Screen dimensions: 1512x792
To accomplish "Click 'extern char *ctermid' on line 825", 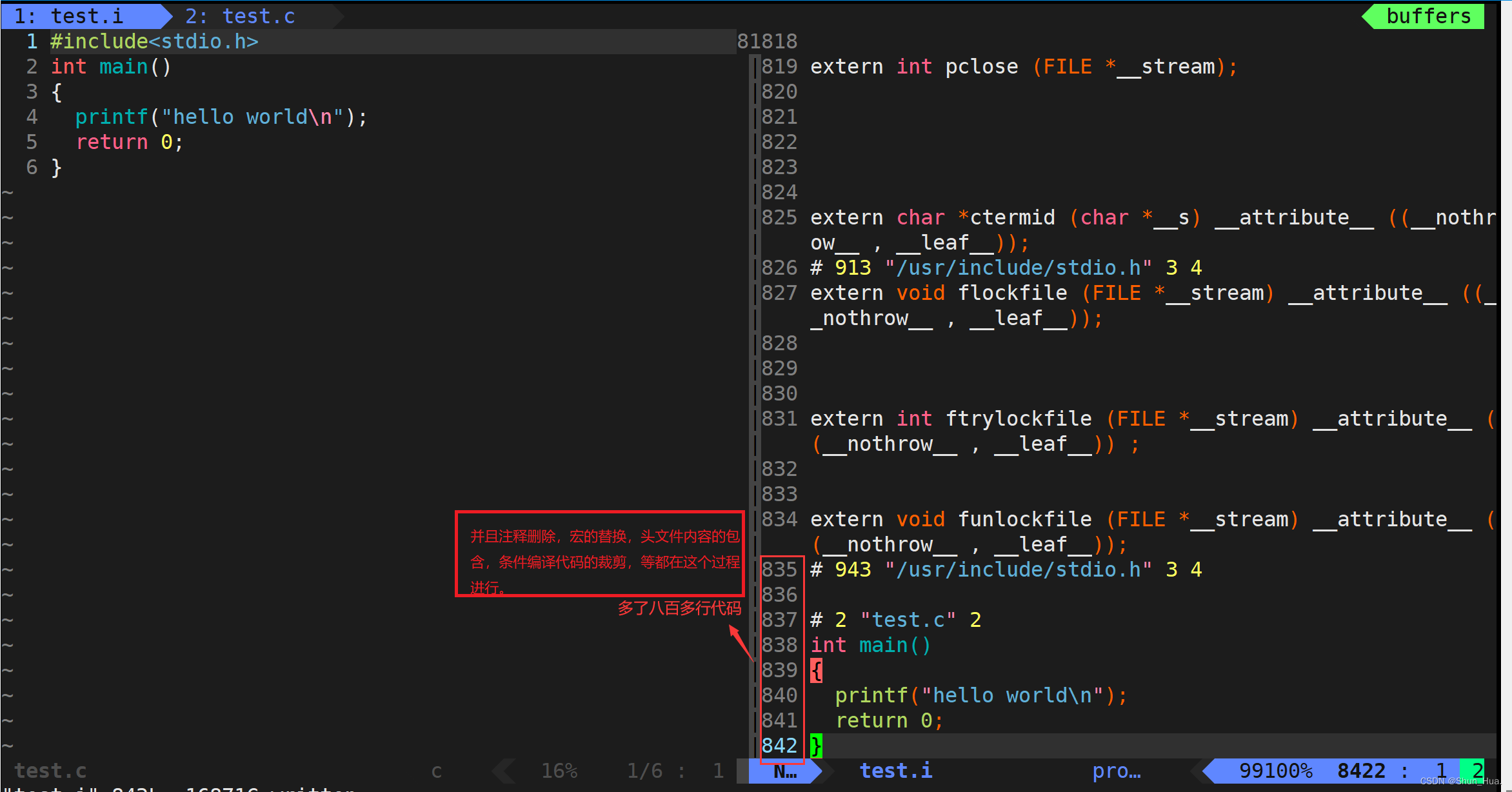I will click(933, 217).
